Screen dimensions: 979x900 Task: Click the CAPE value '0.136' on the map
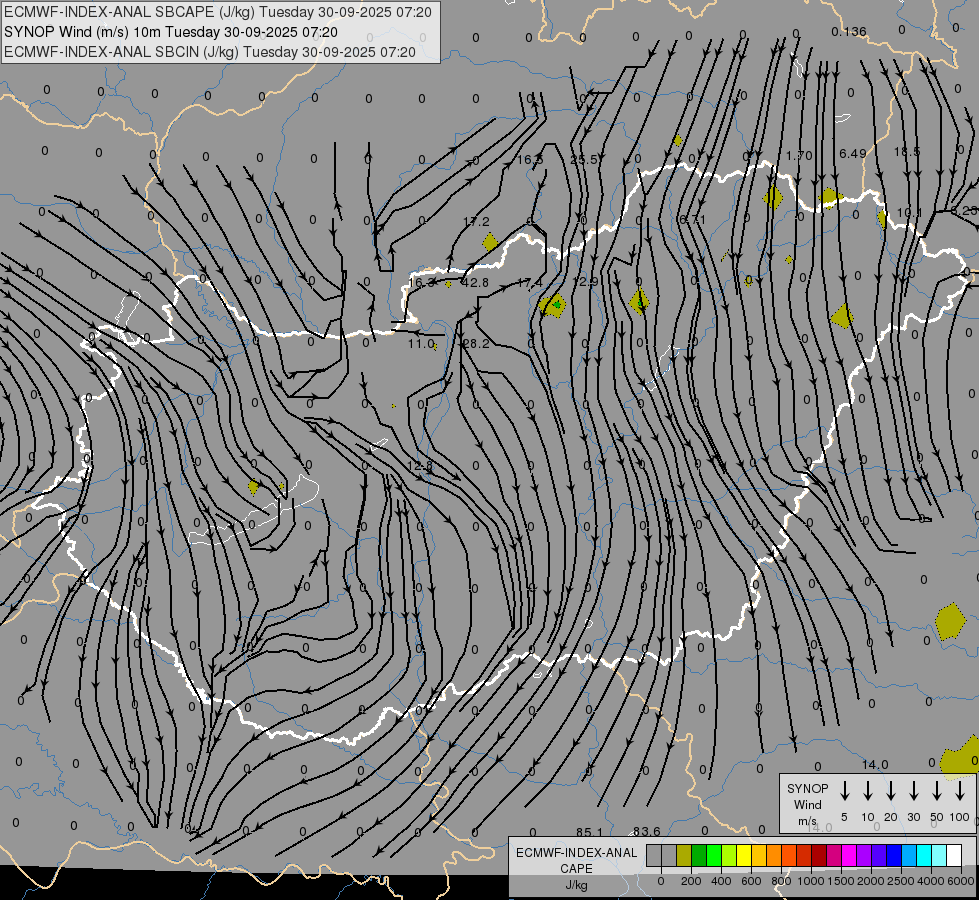pos(849,31)
